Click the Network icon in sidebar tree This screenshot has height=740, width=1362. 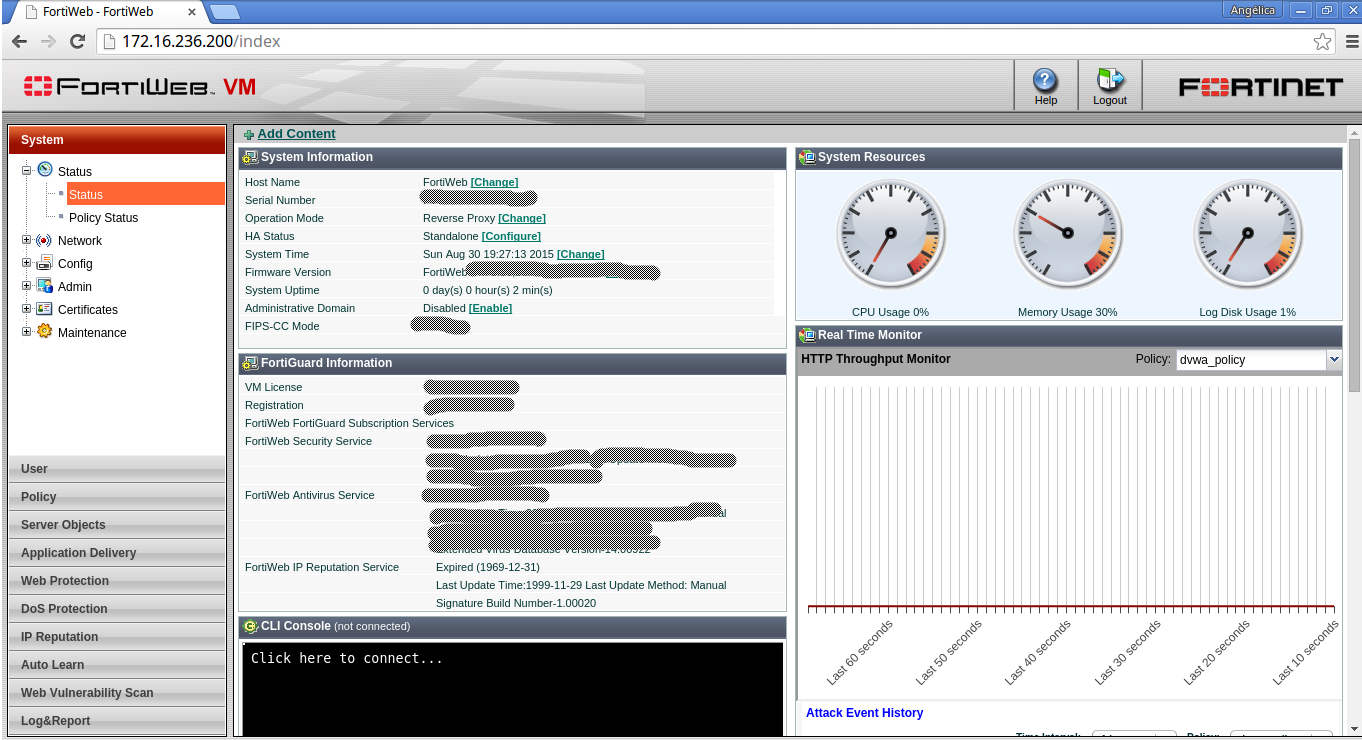pos(44,241)
